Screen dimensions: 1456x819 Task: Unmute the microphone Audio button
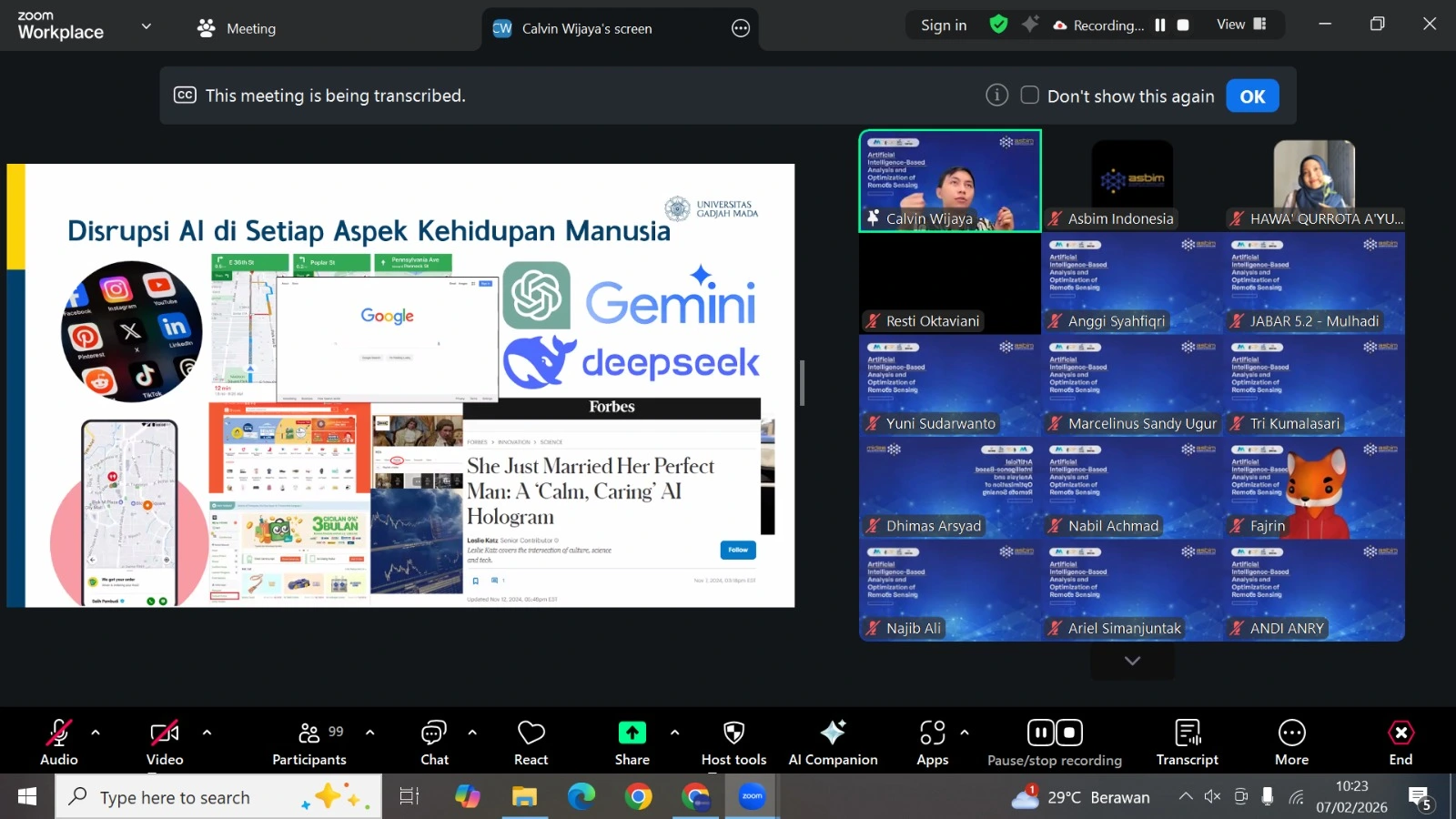tap(59, 743)
